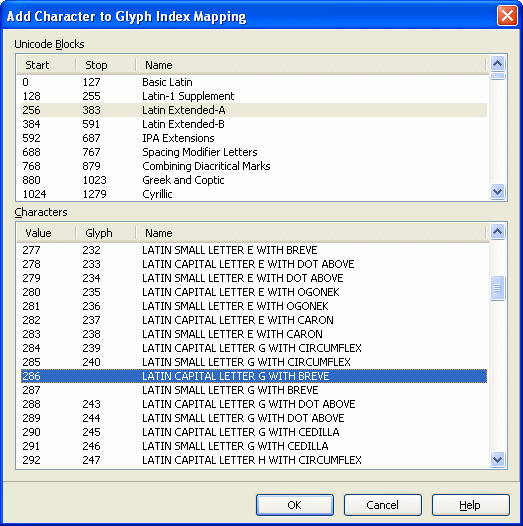
Task: Close the Add Character dialog
Action: point(507,15)
